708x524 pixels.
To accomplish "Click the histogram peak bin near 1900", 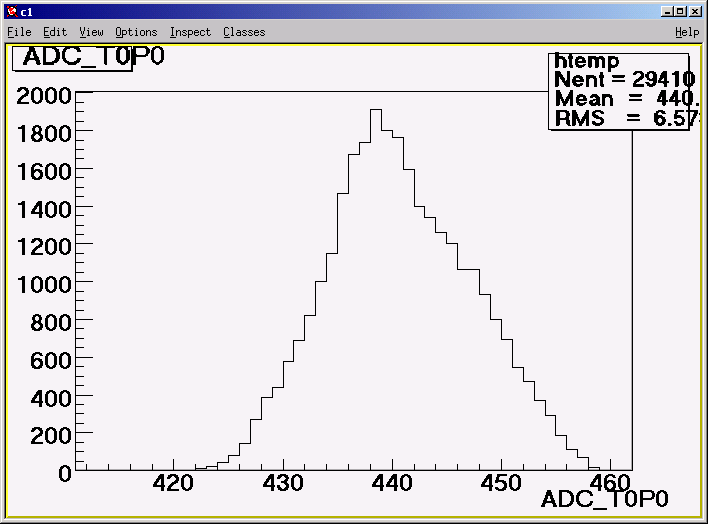I will click(x=376, y=110).
